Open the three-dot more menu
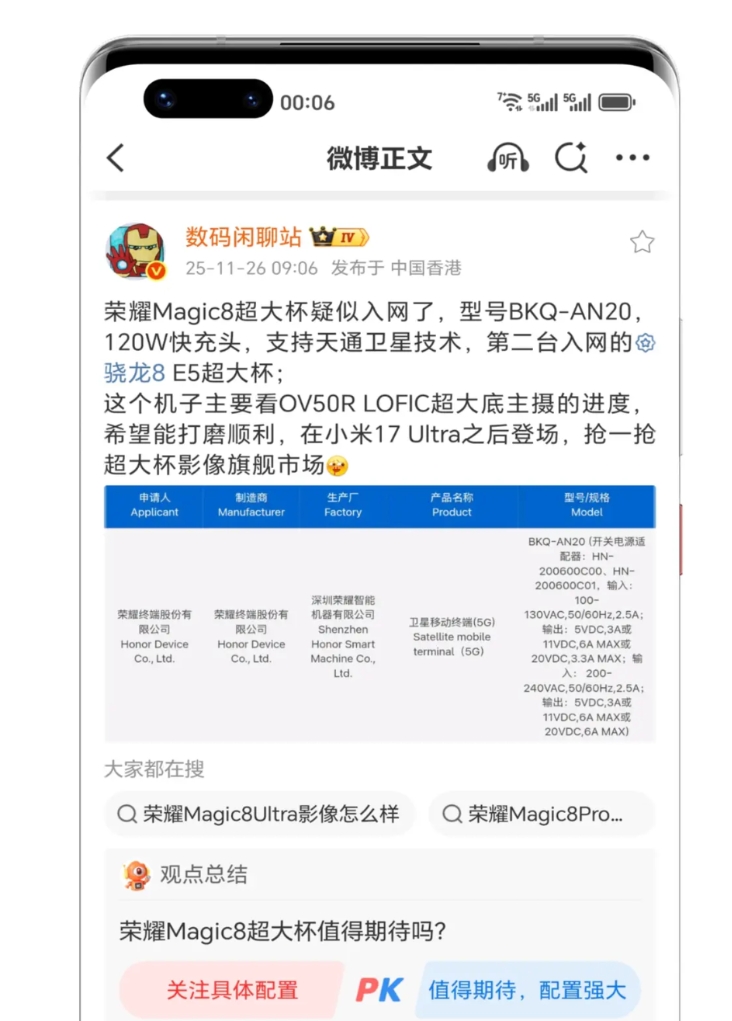The width and height of the screenshot is (732, 1021). [632, 158]
